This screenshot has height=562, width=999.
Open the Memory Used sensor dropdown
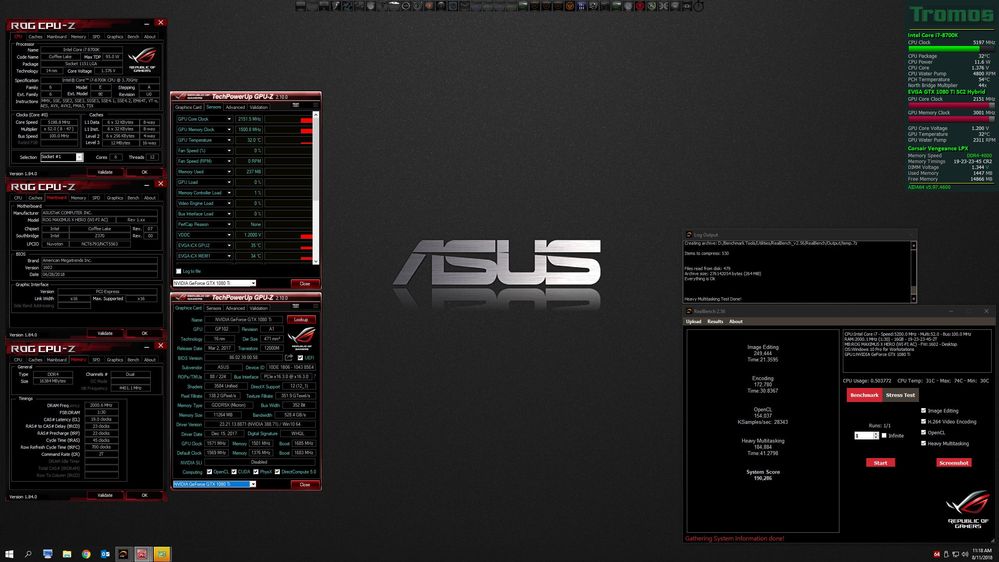click(x=229, y=172)
